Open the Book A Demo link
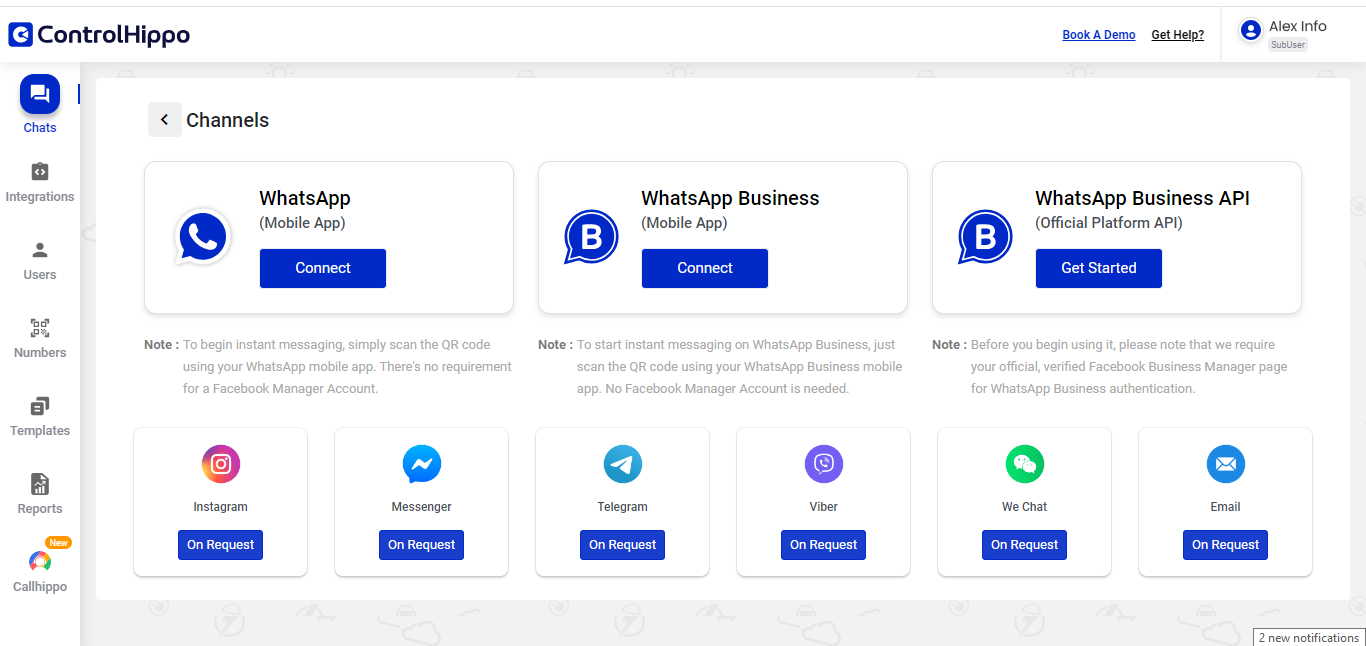The height and width of the screenshot is (646, 1366). coord(1099,35)
